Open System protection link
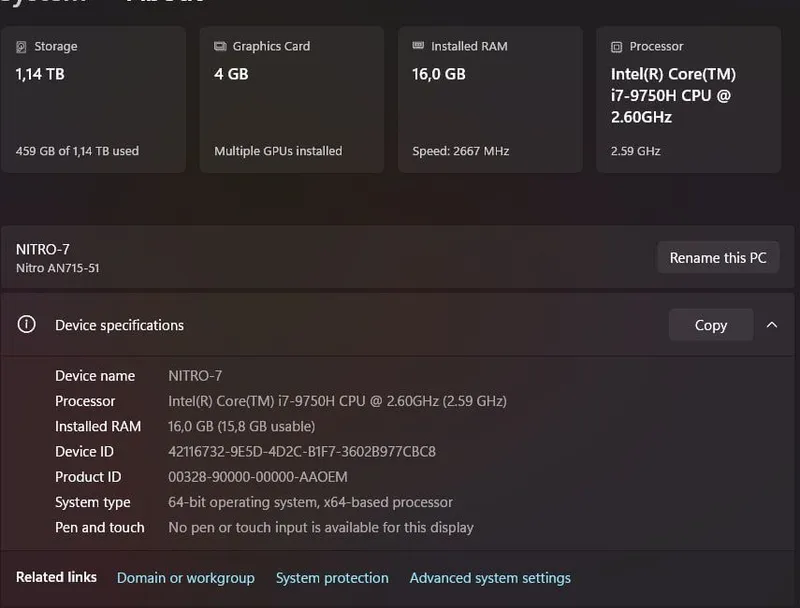 [332, 578]
